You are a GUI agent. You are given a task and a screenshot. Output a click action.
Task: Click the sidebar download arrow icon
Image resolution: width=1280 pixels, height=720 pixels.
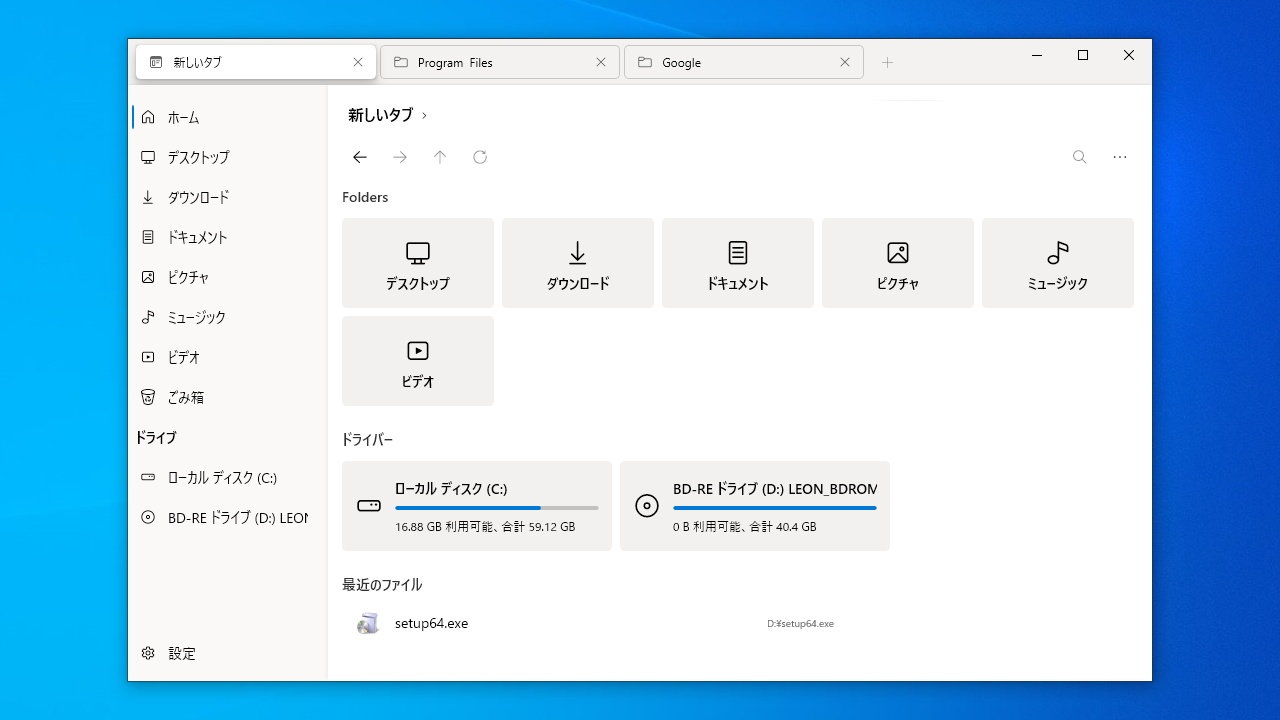tap(148, 197)
